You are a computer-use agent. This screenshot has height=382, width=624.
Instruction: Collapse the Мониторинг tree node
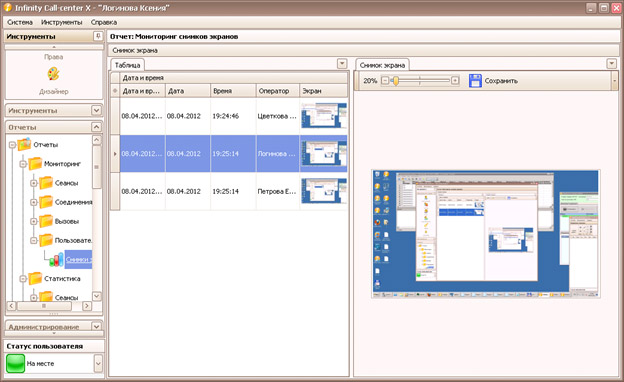point(23,164)
